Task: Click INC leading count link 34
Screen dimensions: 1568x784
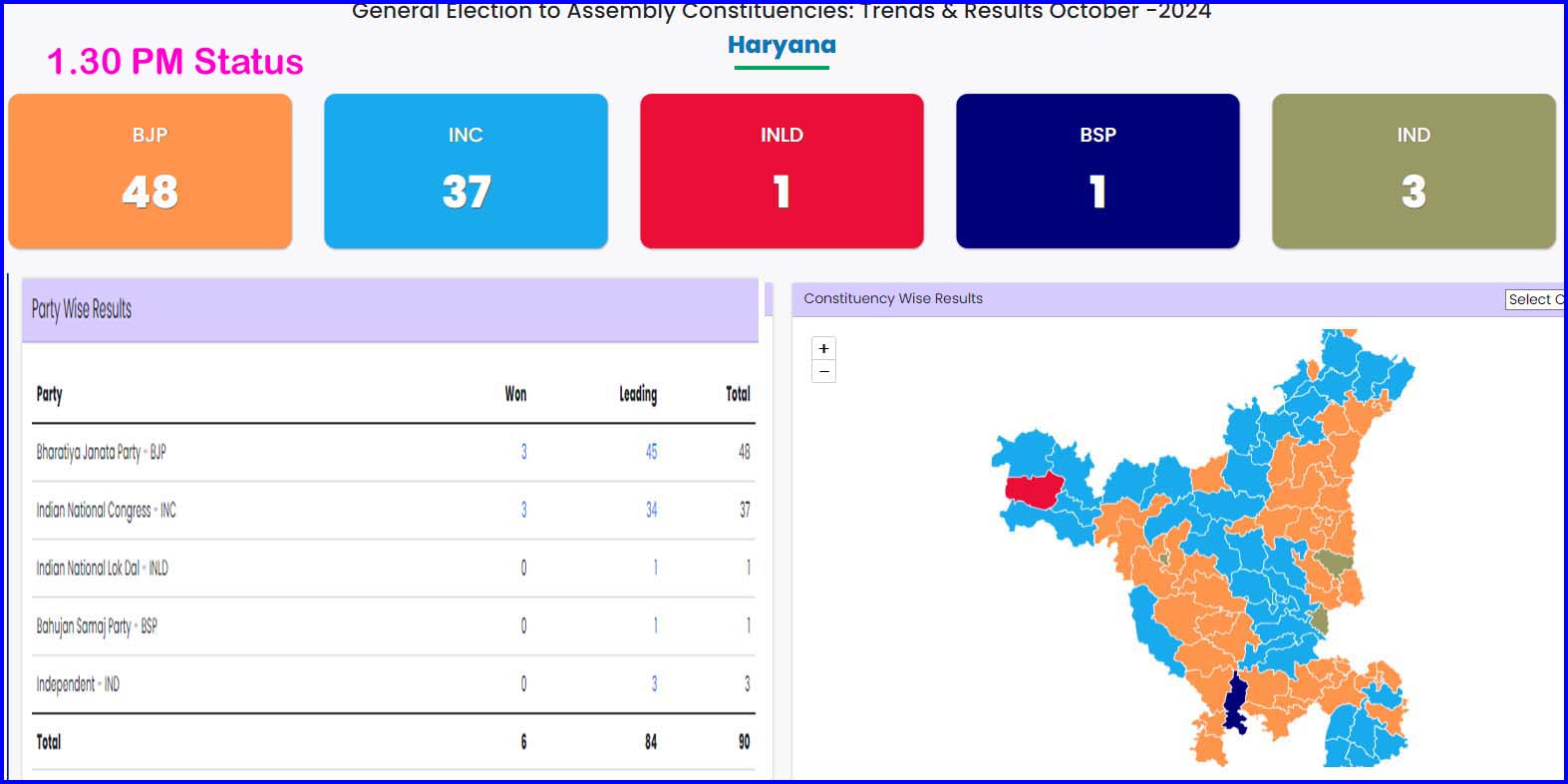Action: 651,510
